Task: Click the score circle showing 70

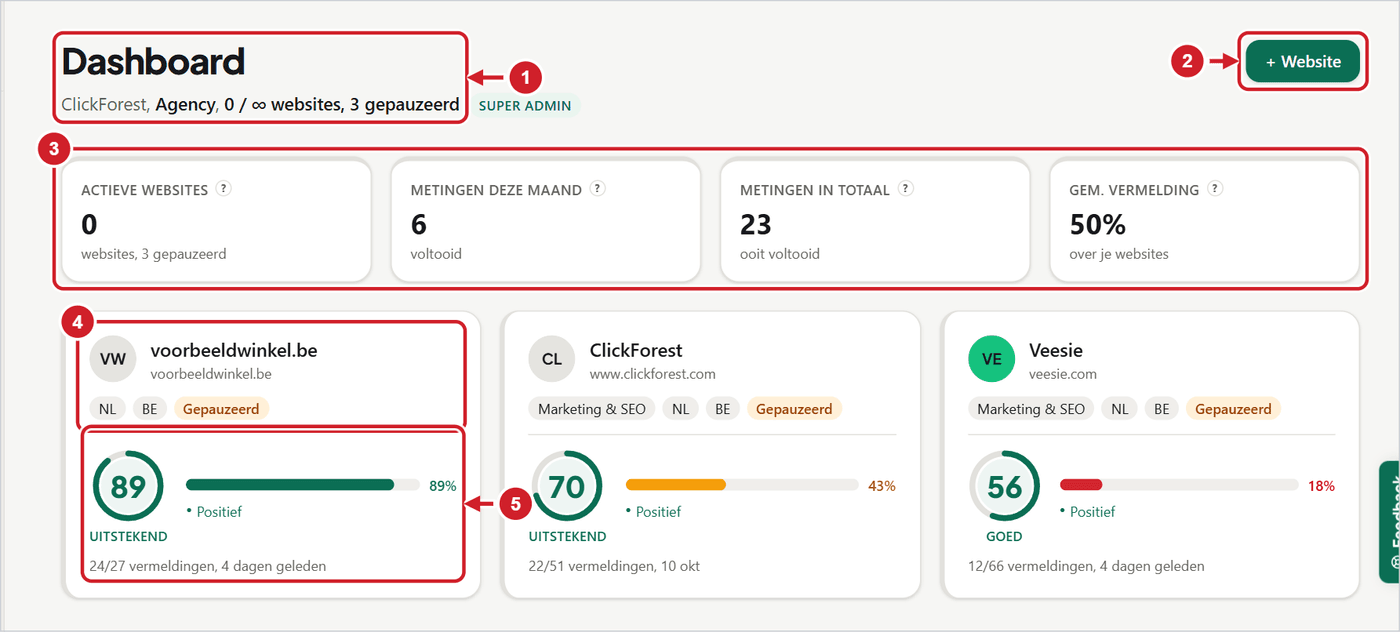Action: 567,486
